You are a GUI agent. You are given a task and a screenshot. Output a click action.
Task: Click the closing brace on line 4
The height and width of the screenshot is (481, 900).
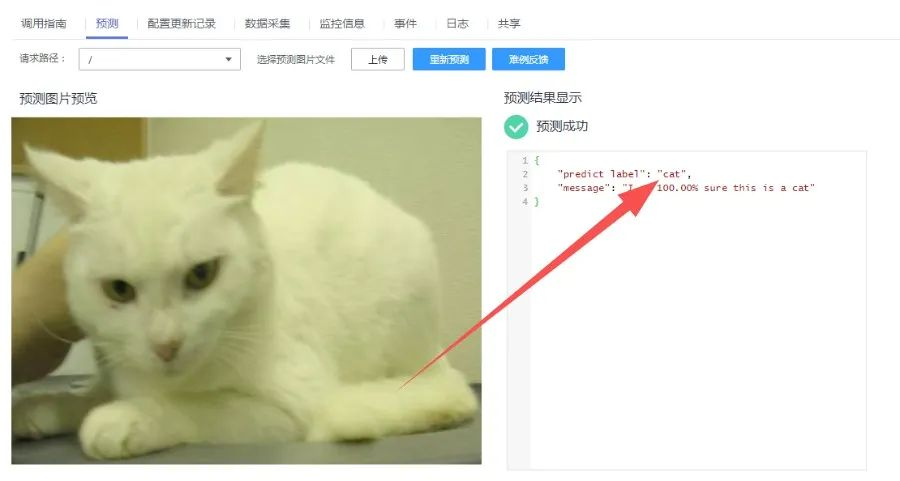click(x=537, y=201)
